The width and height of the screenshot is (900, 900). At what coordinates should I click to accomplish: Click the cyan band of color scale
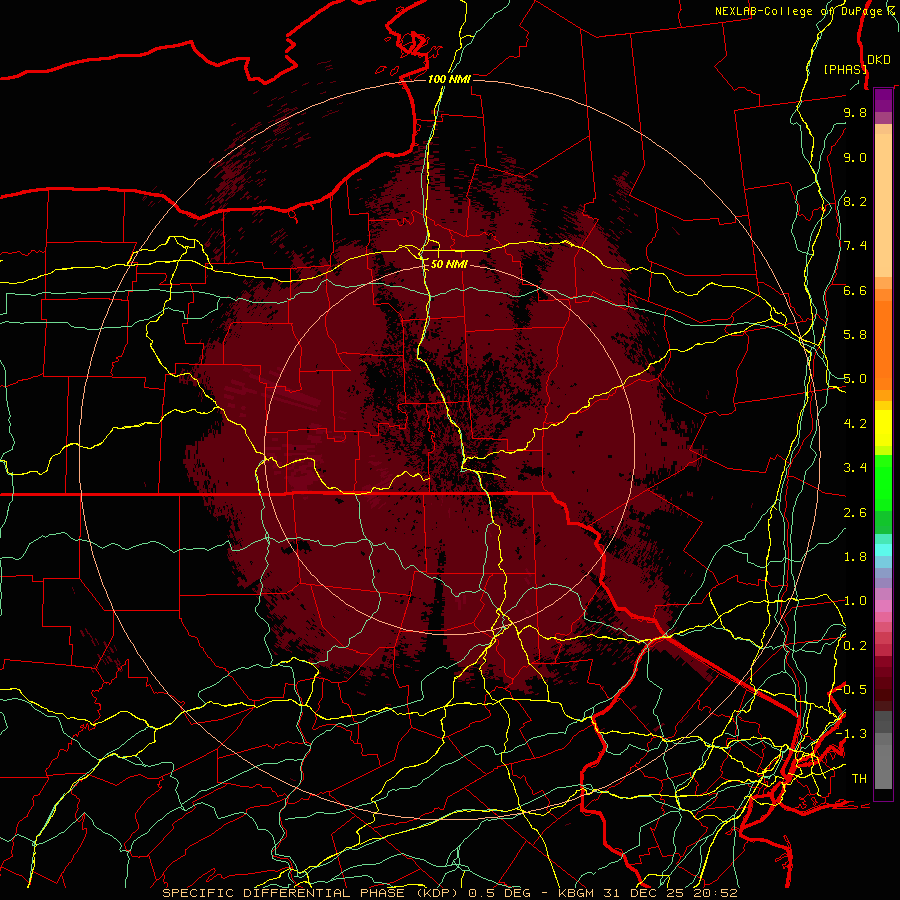883,550
